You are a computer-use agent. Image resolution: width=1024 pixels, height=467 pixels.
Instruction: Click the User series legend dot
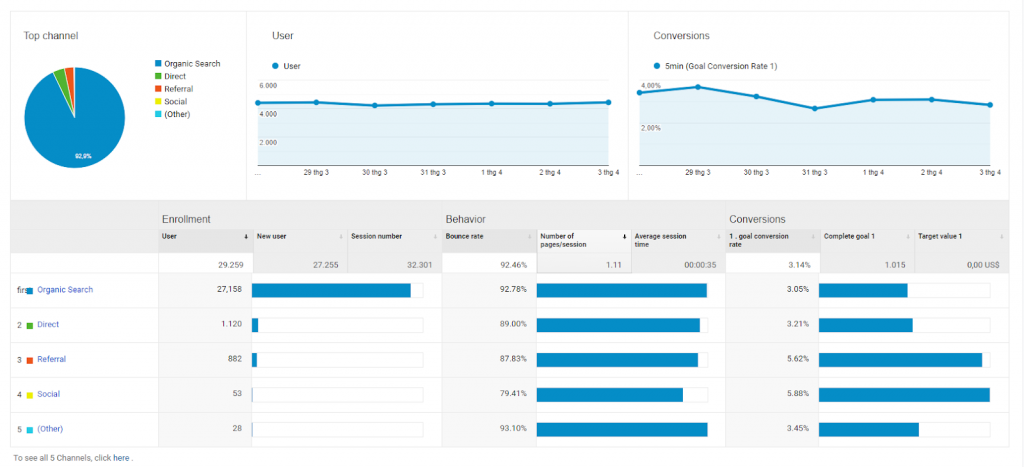tap(275, 66)
